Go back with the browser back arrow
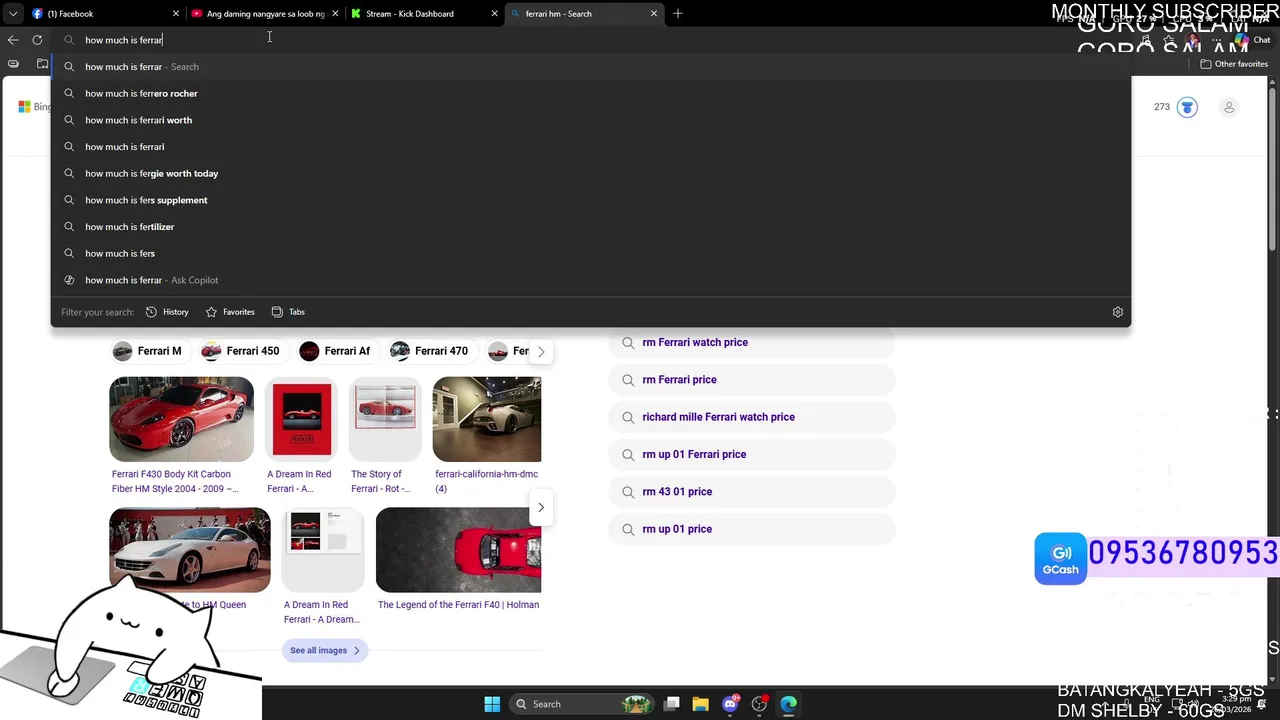 coord(13,40)
